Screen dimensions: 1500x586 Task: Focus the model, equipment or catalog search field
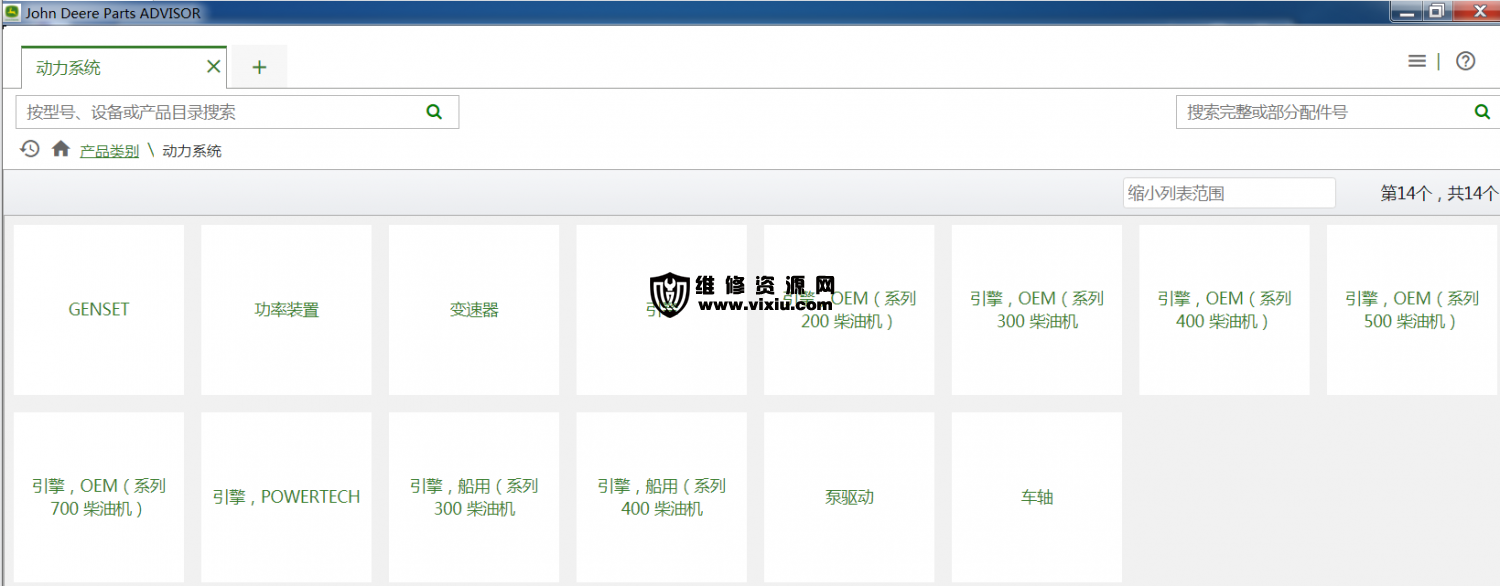click(x=237, y=112)
